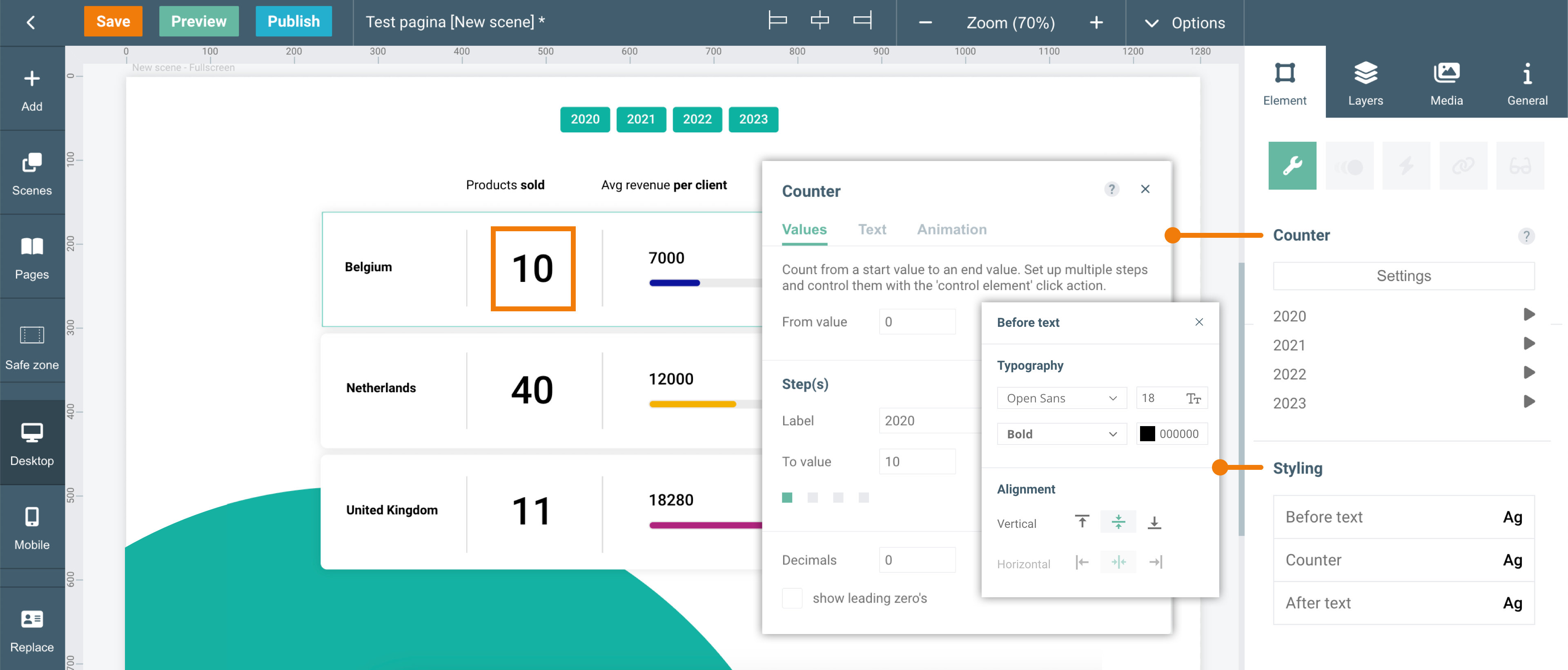
Task: Select the first step indicator square
Action: (x=786, y=498)
